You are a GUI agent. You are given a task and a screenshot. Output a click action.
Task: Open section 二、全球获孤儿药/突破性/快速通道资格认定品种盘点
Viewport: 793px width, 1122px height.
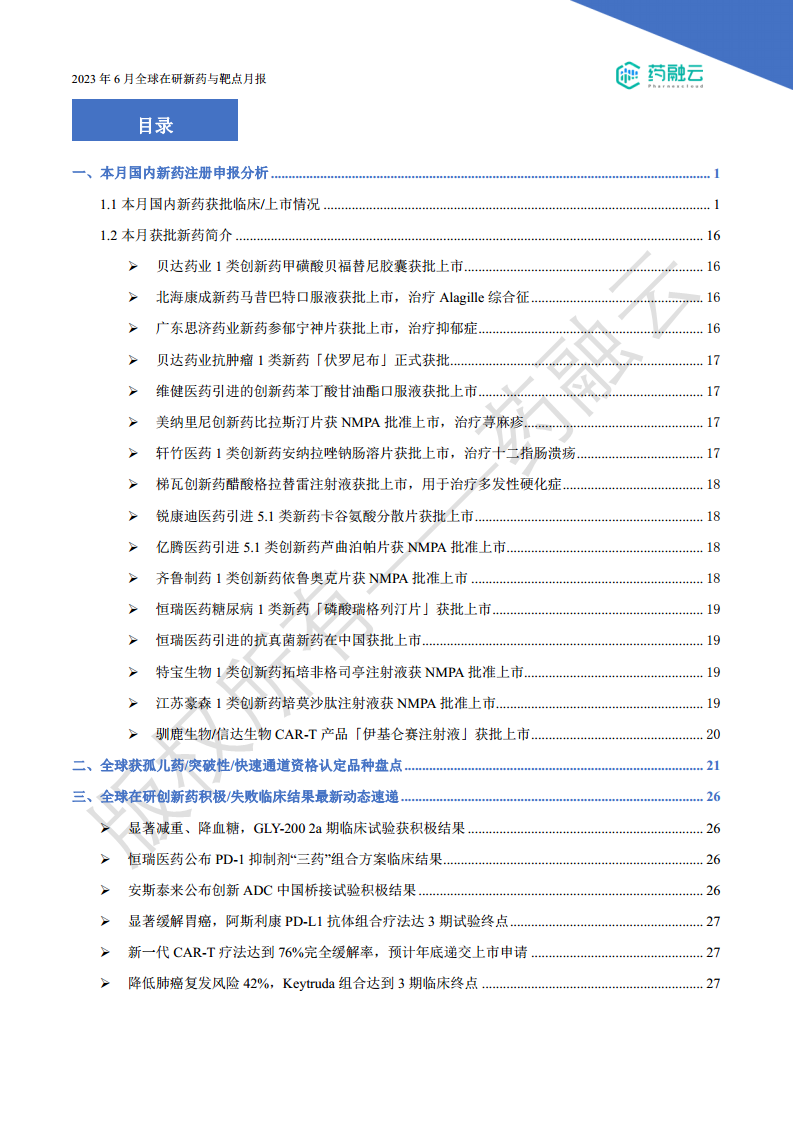(x=396, y=766)
